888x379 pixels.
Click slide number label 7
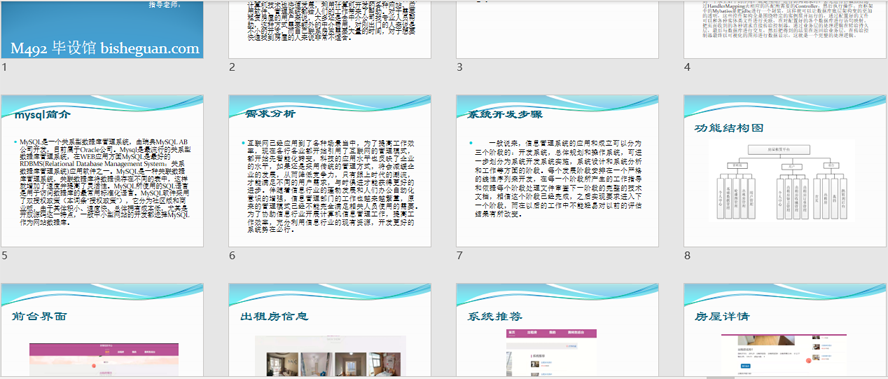pyautogui.click(x=460, y=255)
